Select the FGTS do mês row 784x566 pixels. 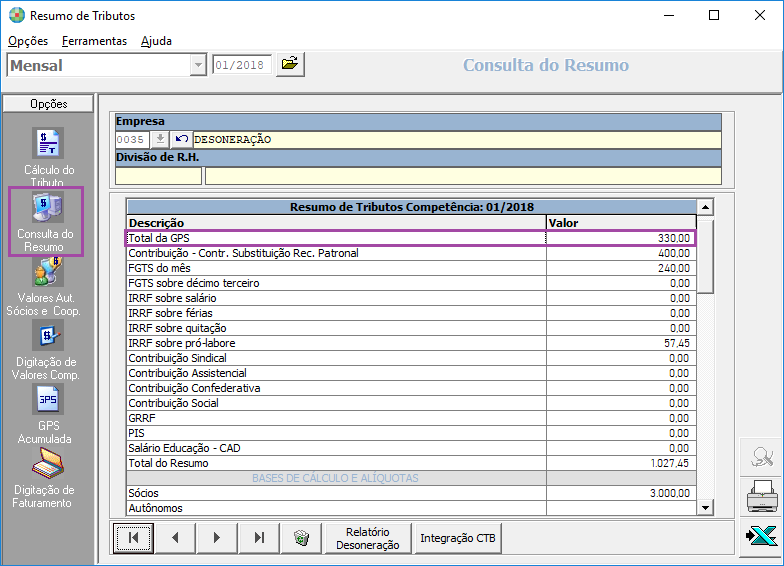click(x=411, y=268)
